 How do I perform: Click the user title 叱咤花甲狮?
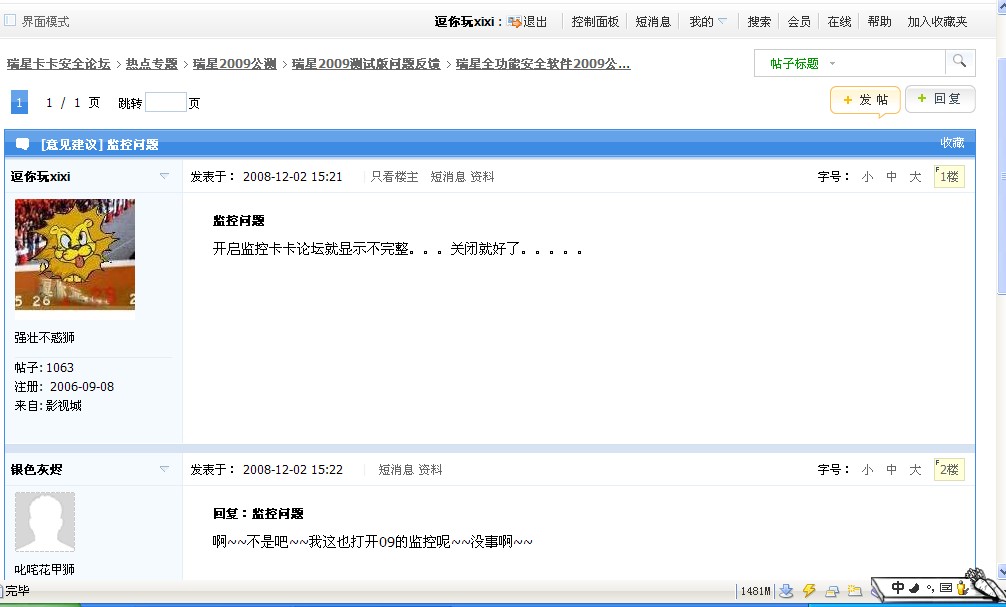point(44,569)
